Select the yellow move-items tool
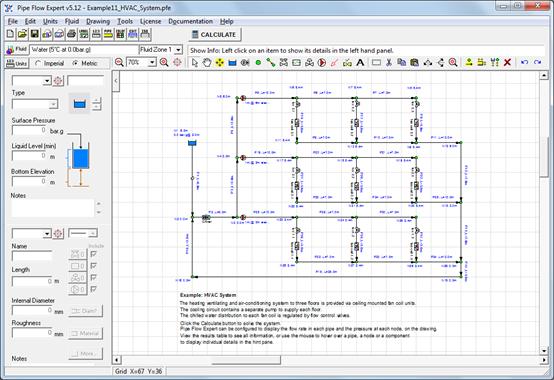Viewport: 554px width, 380px height. (220, 63)
